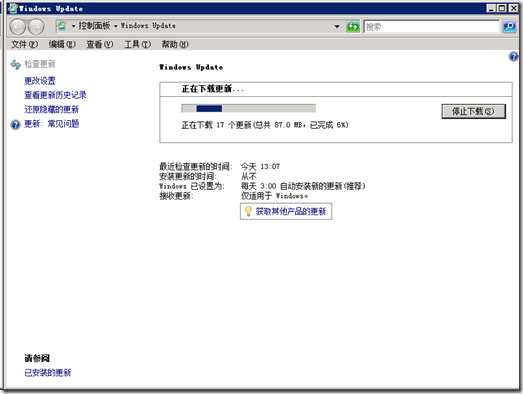Click the lightbulb icon beside 获取其他产品的更新
The width and height of the screenshot is (523, 394).
pyautogui.click(x=248, y=211)
